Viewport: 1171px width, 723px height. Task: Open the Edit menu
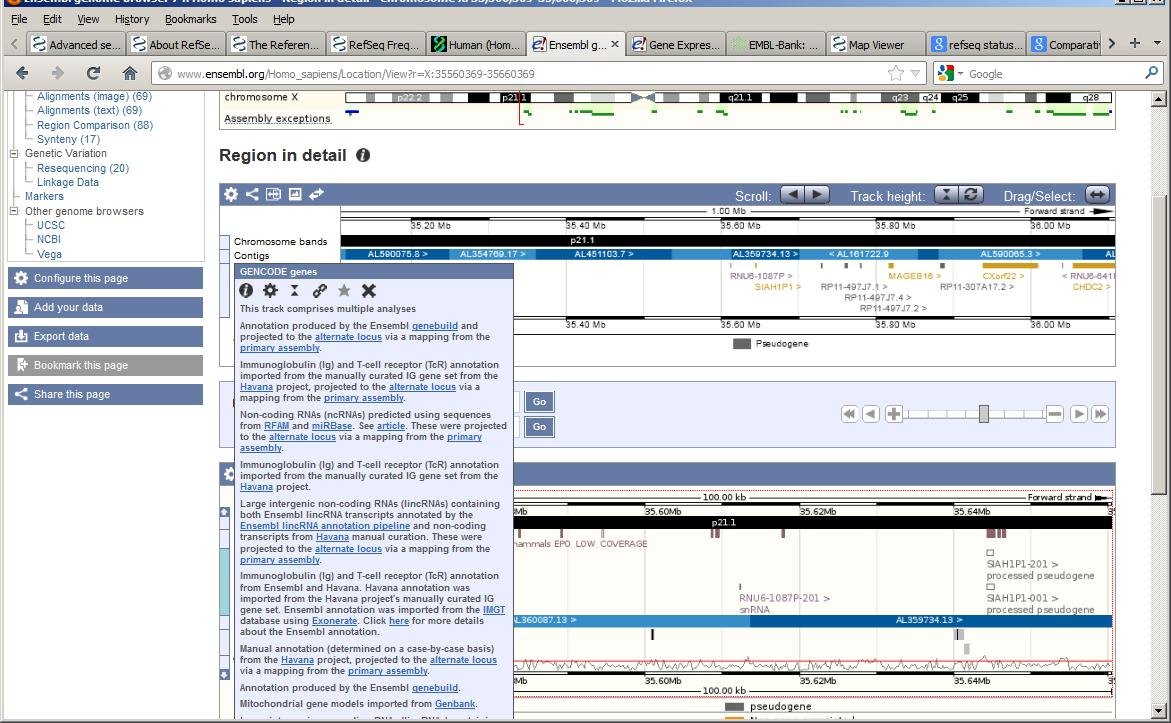(x=52, y=19)
